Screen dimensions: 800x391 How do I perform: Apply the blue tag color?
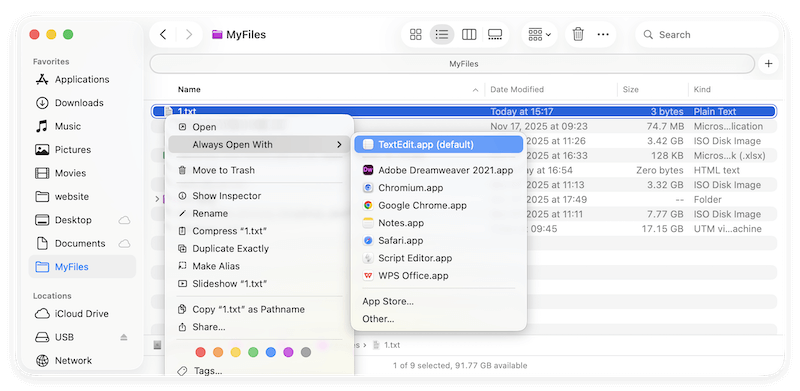coord(271,352)
